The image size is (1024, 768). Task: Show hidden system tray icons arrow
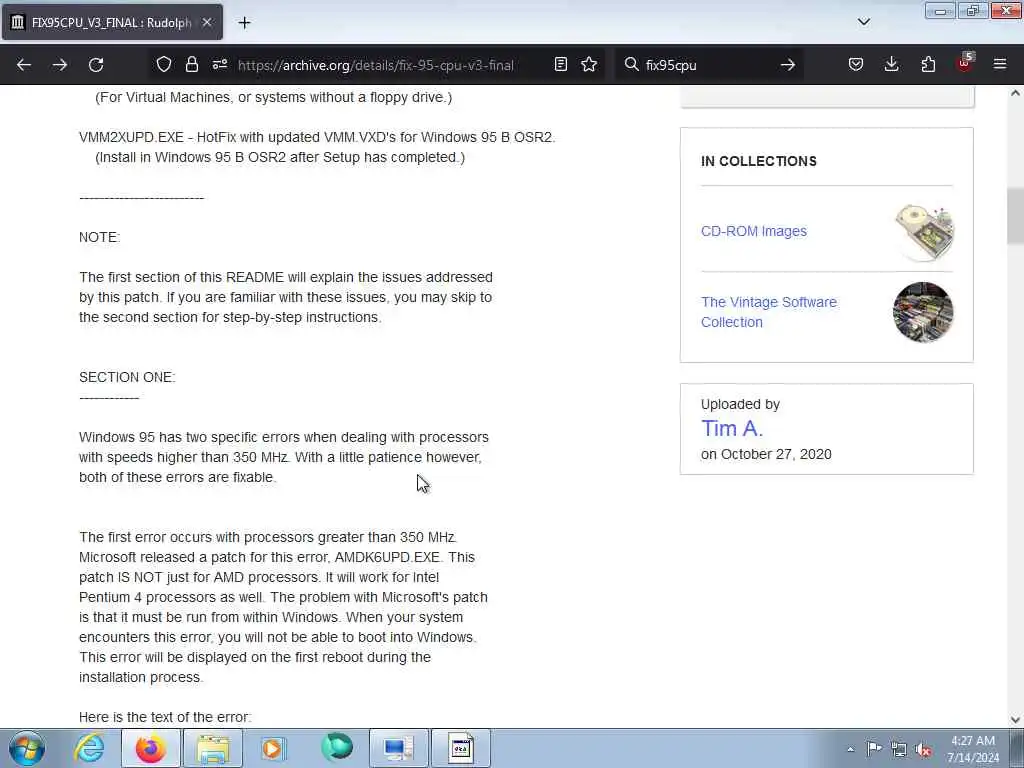pyautogui.click(x=850, y=749)
